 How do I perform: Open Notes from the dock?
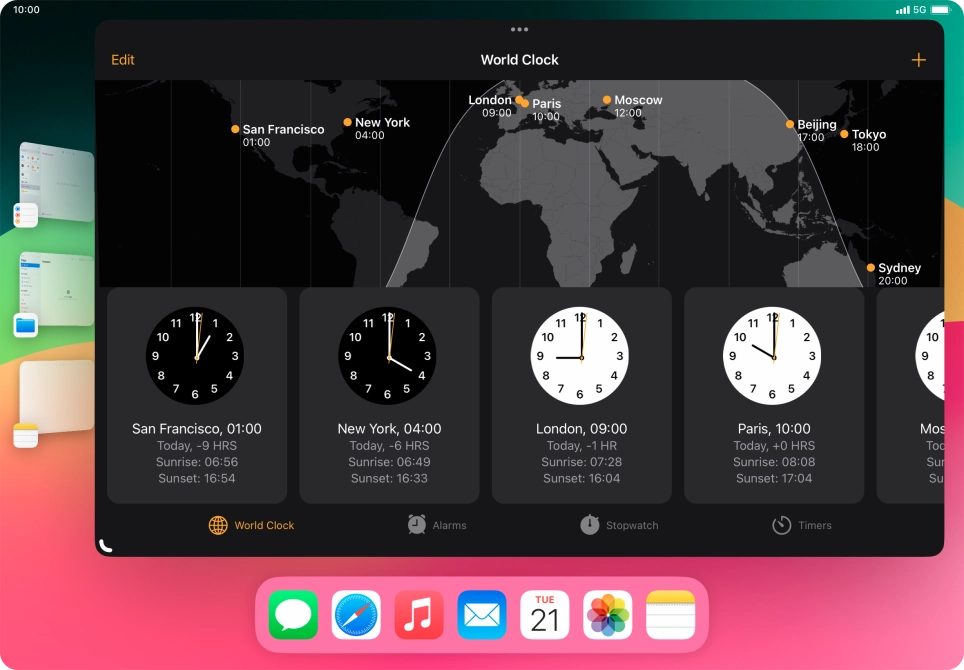pyautogui.click(x=671, y=614)
